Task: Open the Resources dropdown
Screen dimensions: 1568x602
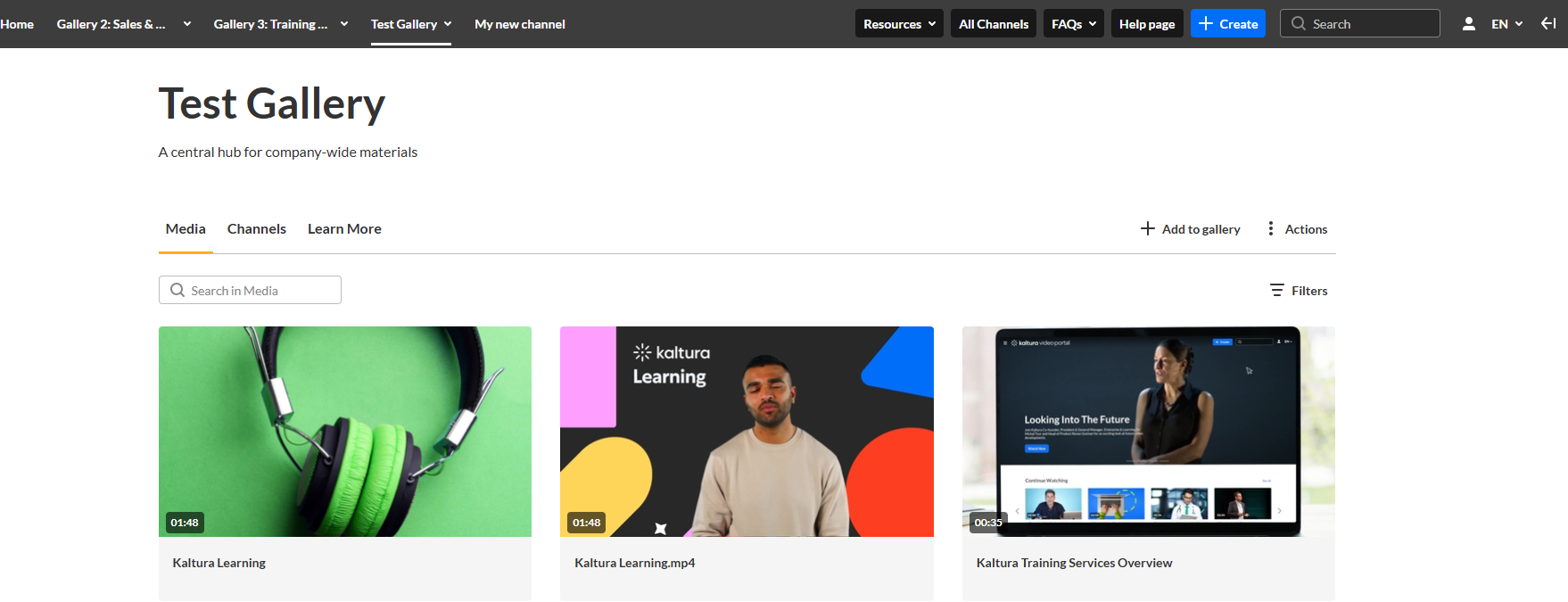Action: click(899, 24)
